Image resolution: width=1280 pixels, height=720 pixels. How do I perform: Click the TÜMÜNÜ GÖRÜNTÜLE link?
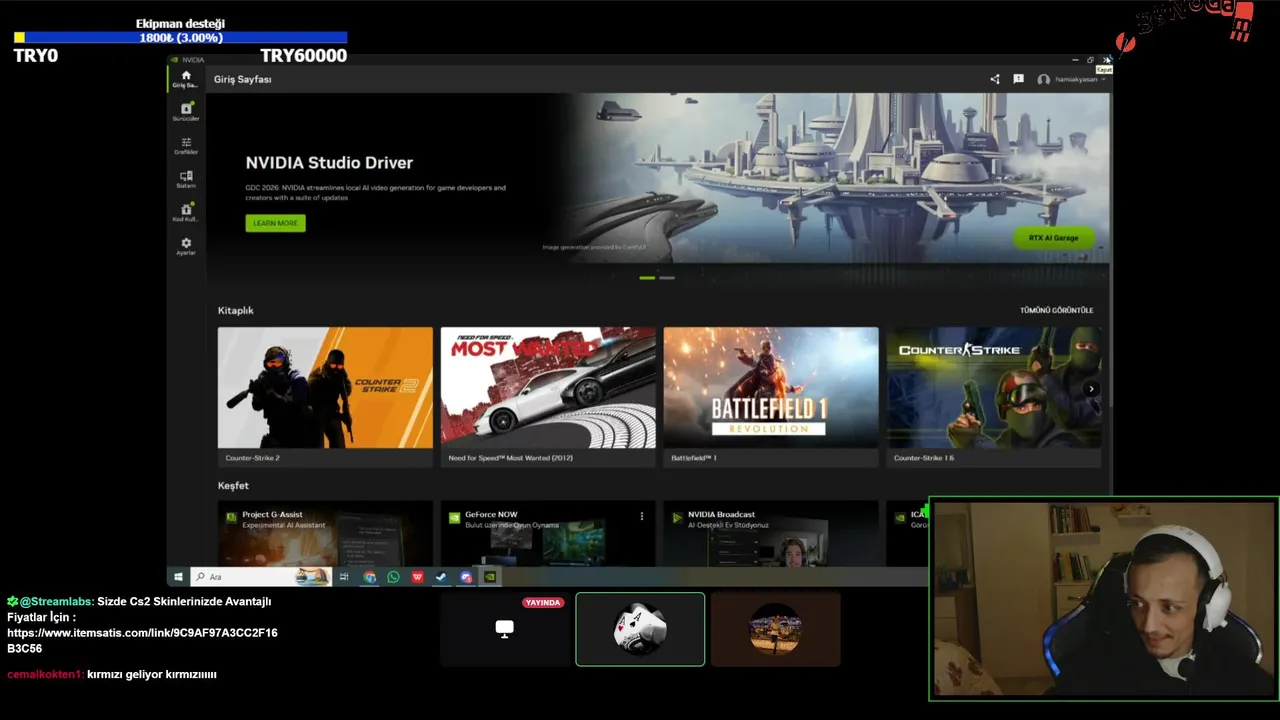tap(1056, 310)
